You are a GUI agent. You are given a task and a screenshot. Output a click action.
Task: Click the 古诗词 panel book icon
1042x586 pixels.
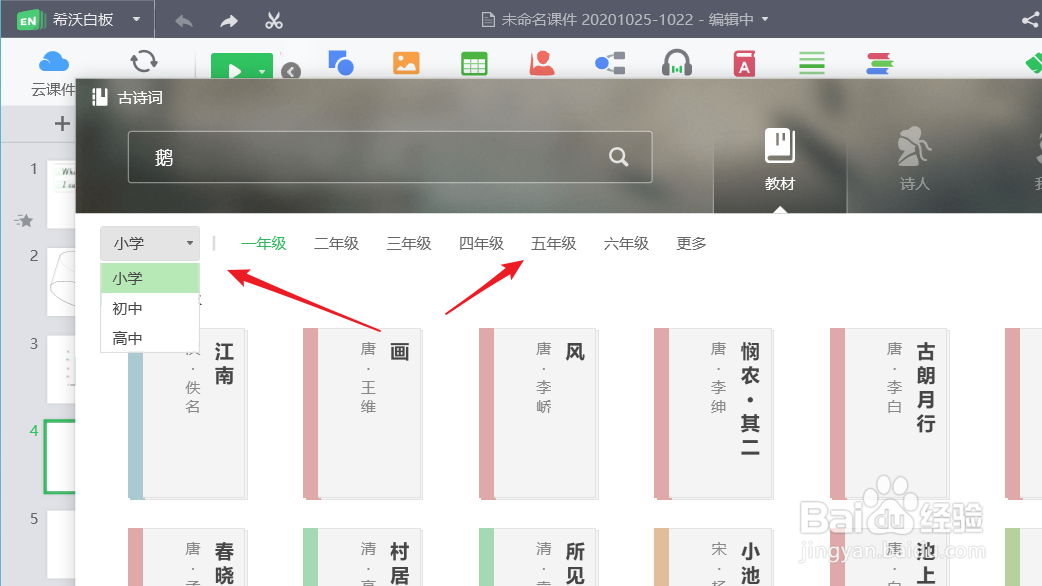pyautogui.click(x=100, y=98)
